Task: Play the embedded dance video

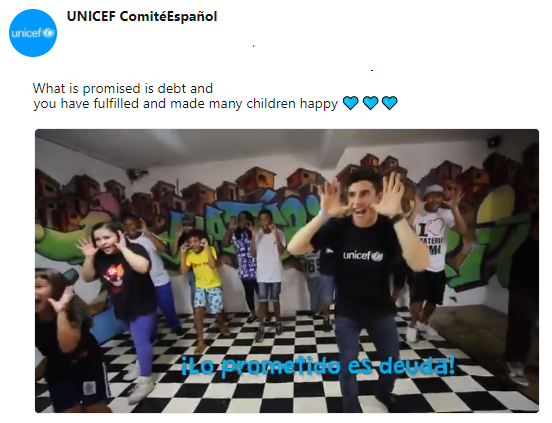Action: coord(287,271)
